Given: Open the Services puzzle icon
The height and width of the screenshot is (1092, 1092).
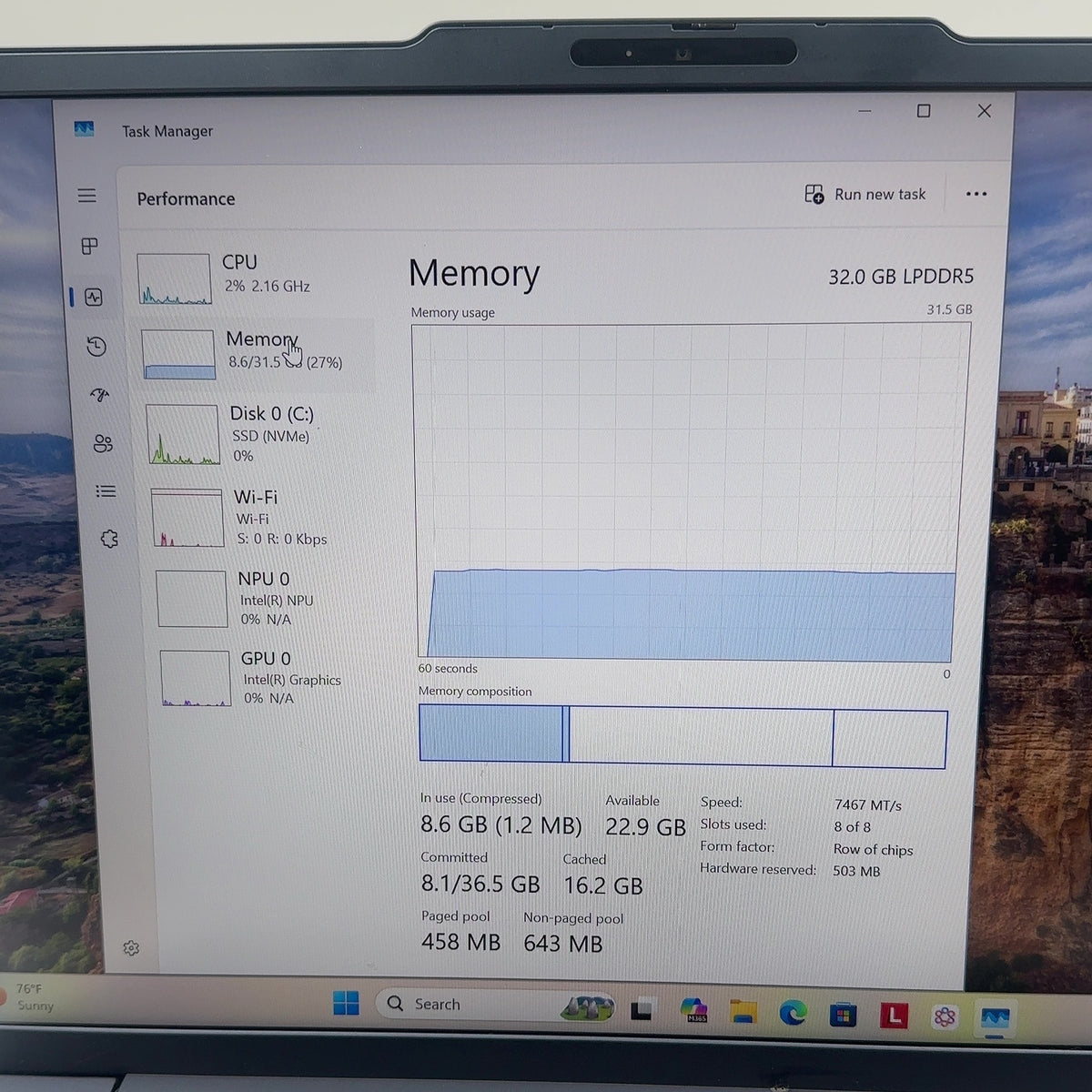Looking at the screenshot, I should point(109,539).
